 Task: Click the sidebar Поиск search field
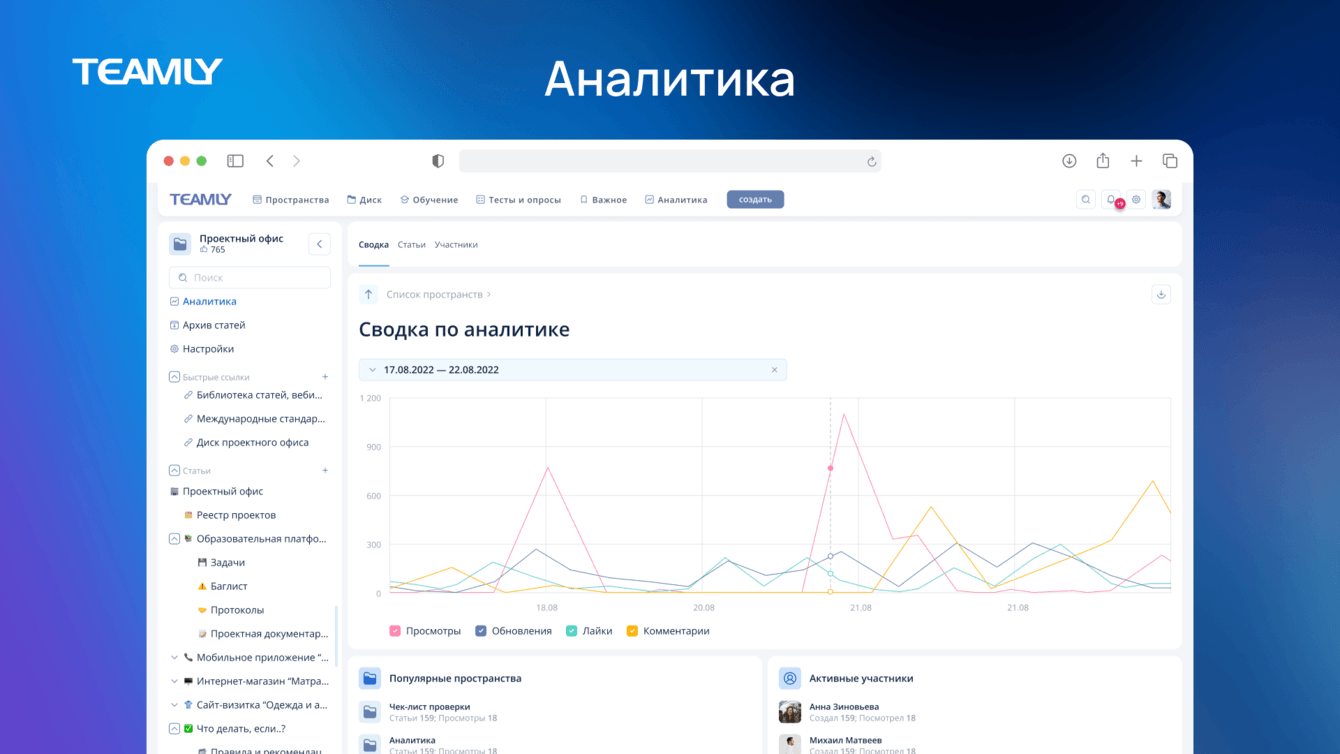250,278
